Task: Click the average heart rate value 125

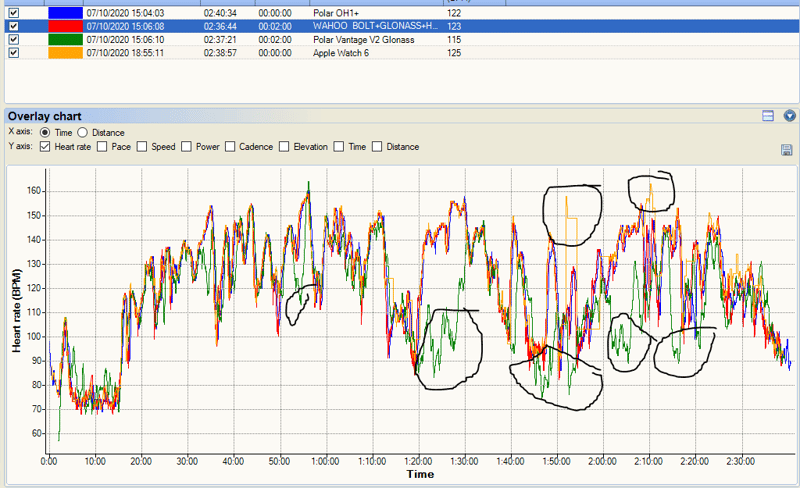Action: point(454,53)
